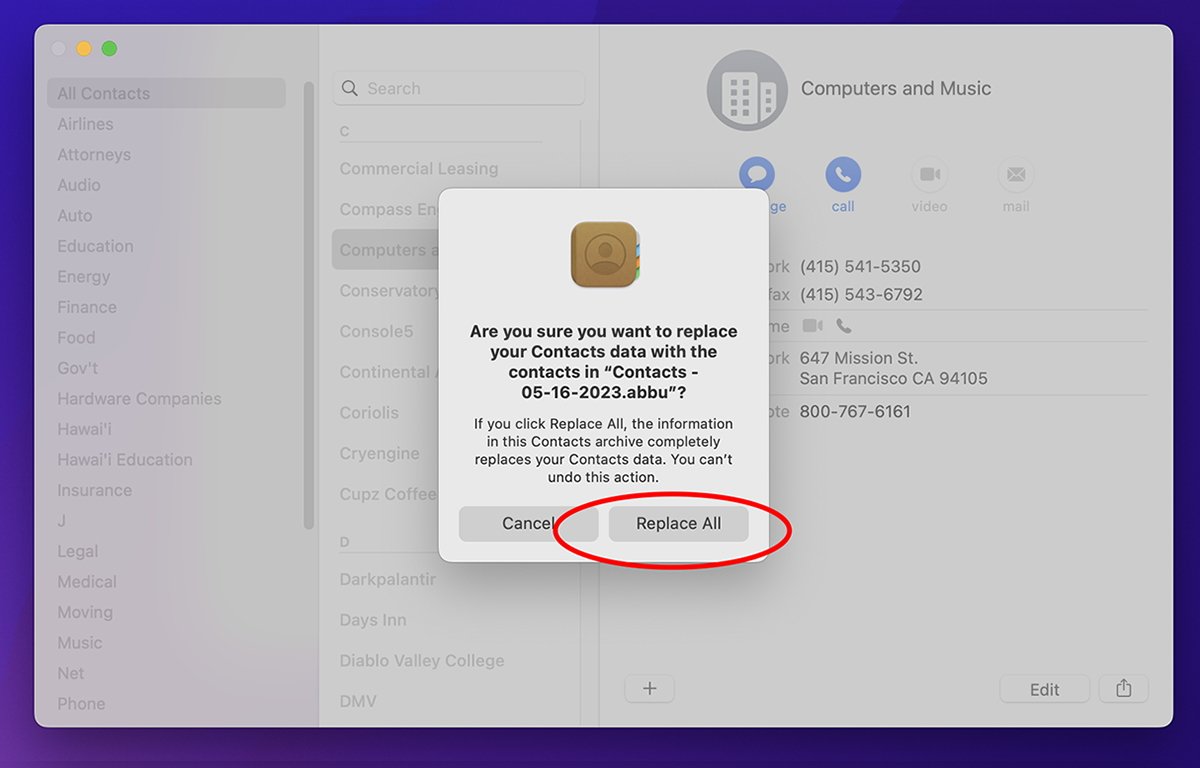Select the Console5 contact
The width and height of the screenshot is (1200, 768).
376,331
